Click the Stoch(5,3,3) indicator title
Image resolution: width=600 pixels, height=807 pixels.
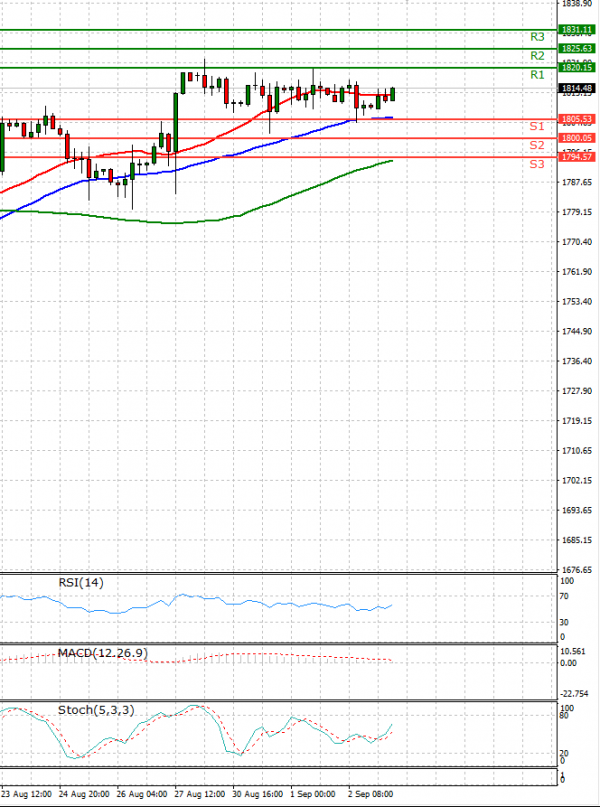pyautogui.click(x=96, y=711)
